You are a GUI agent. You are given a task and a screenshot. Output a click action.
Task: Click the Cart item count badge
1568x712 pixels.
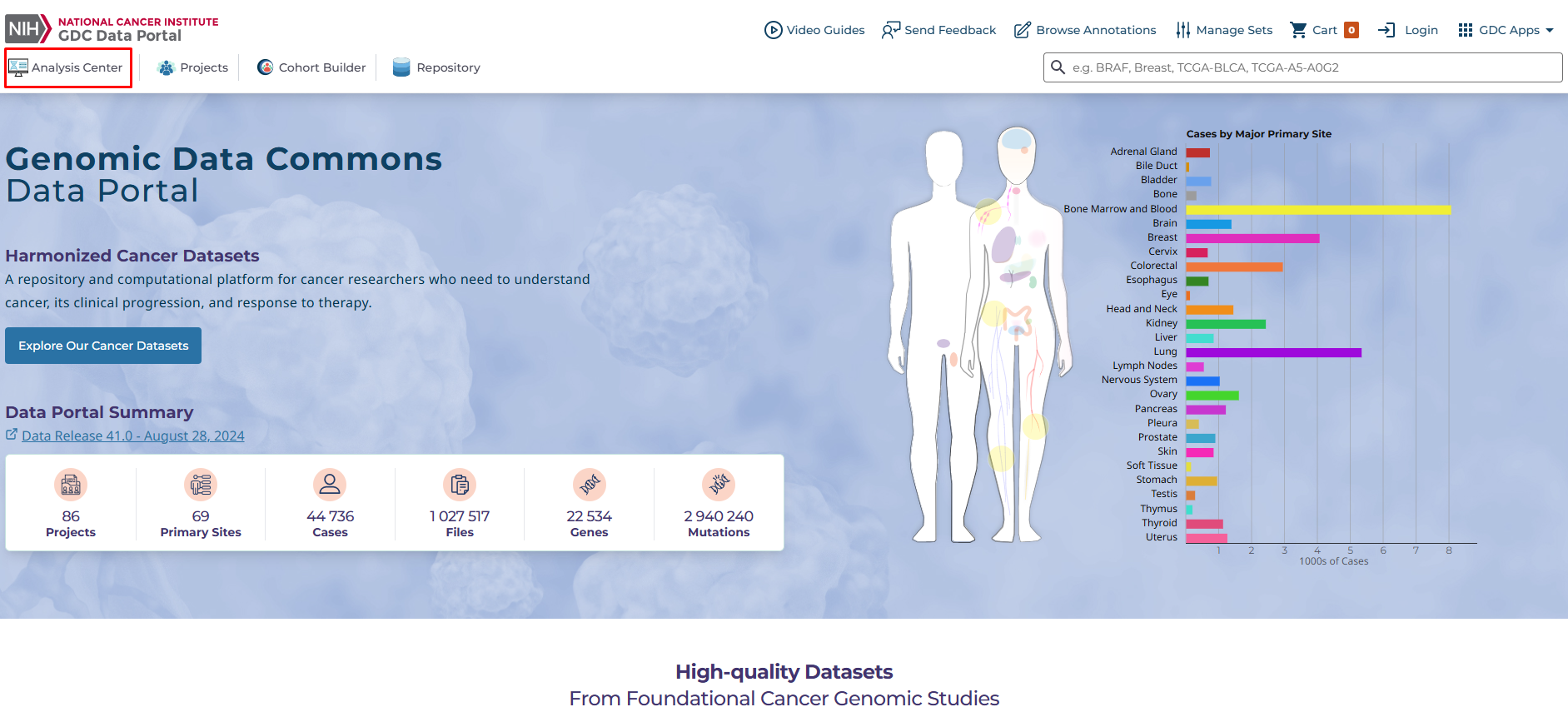point(1351,30)
